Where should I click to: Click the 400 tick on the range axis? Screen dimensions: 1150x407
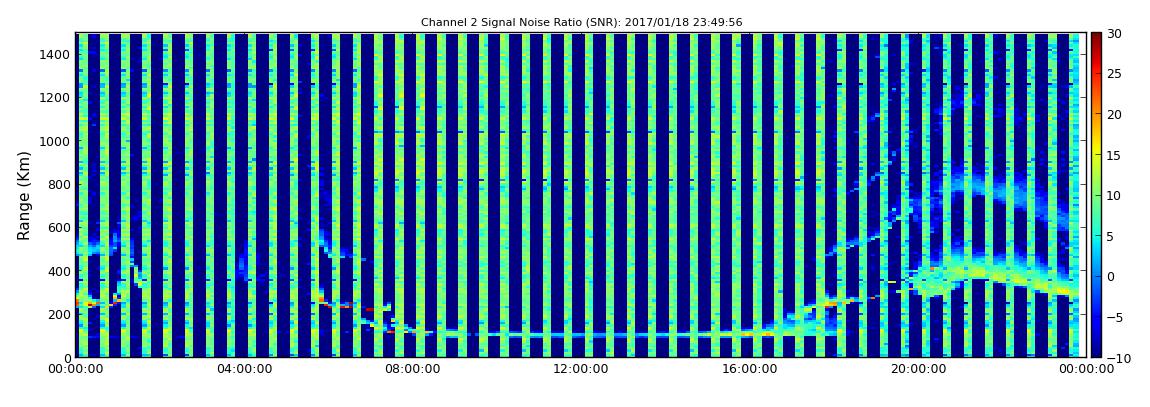pos(59,271)
